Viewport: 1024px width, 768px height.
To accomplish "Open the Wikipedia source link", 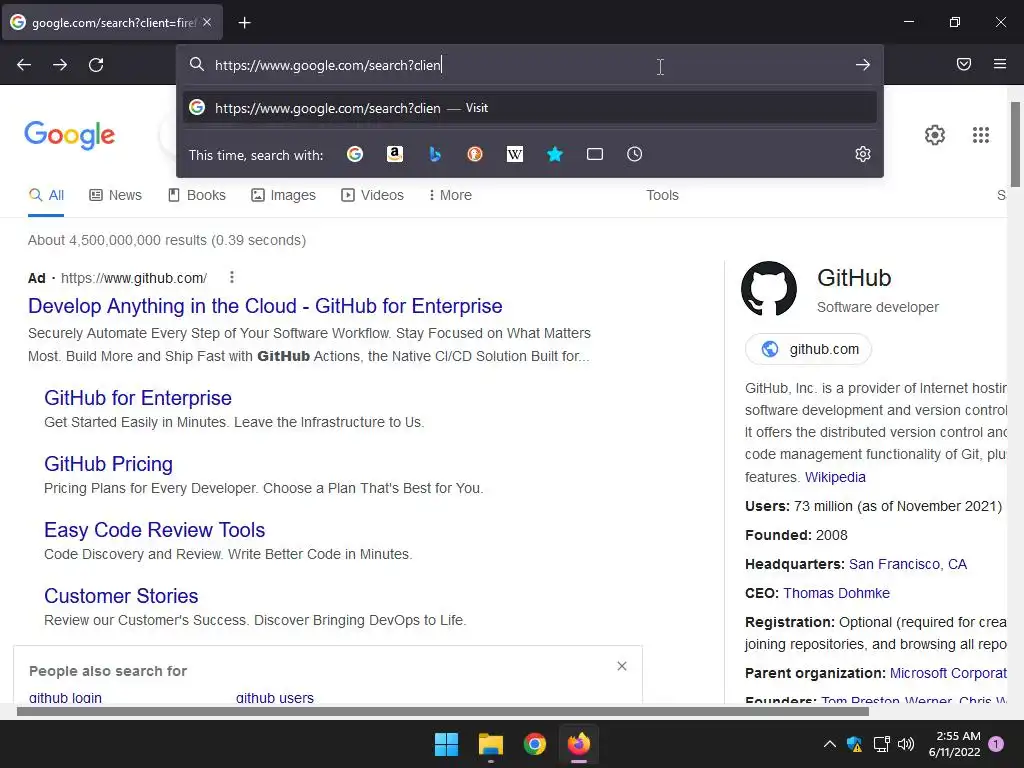I will point(835,477).
